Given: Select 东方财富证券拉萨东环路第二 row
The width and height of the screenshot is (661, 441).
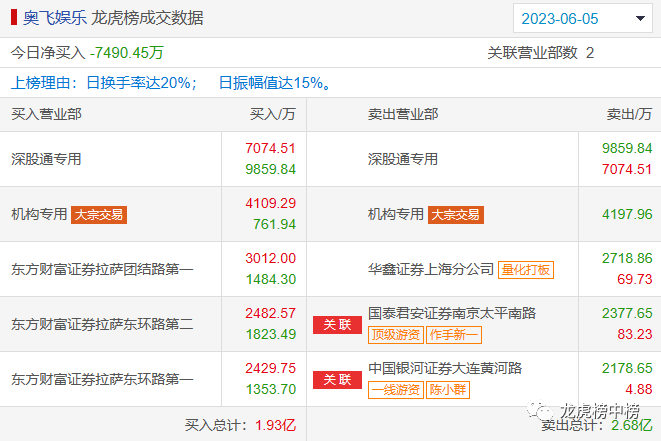Looking at the screenshot, I should pyautogui.click(x=102, y=324).
